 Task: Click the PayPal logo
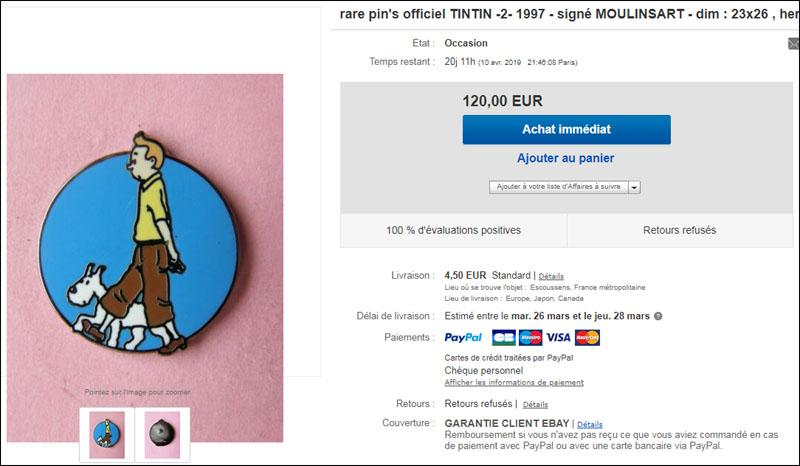[x=463, y=337]
